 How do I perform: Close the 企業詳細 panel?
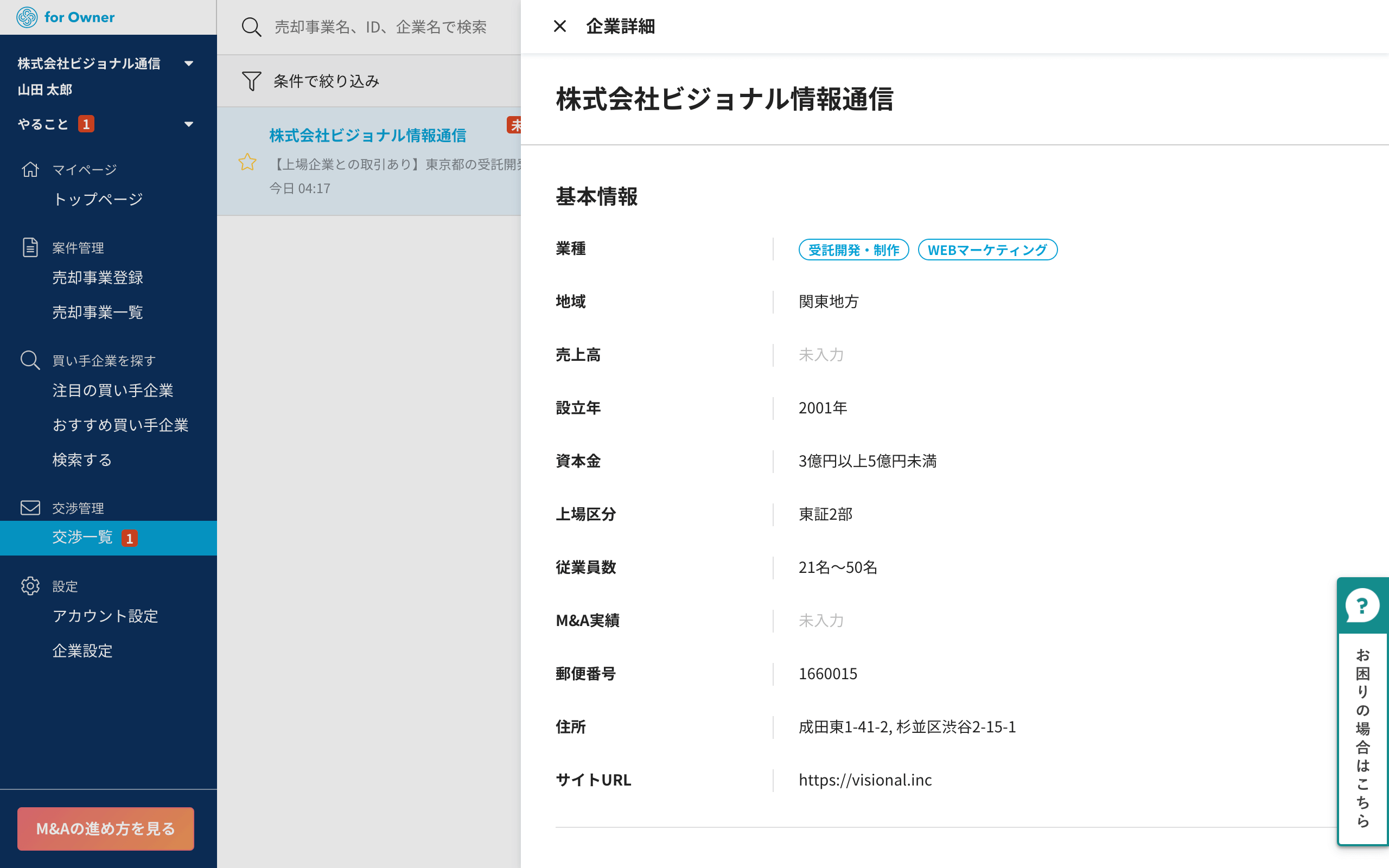(559, 27)
